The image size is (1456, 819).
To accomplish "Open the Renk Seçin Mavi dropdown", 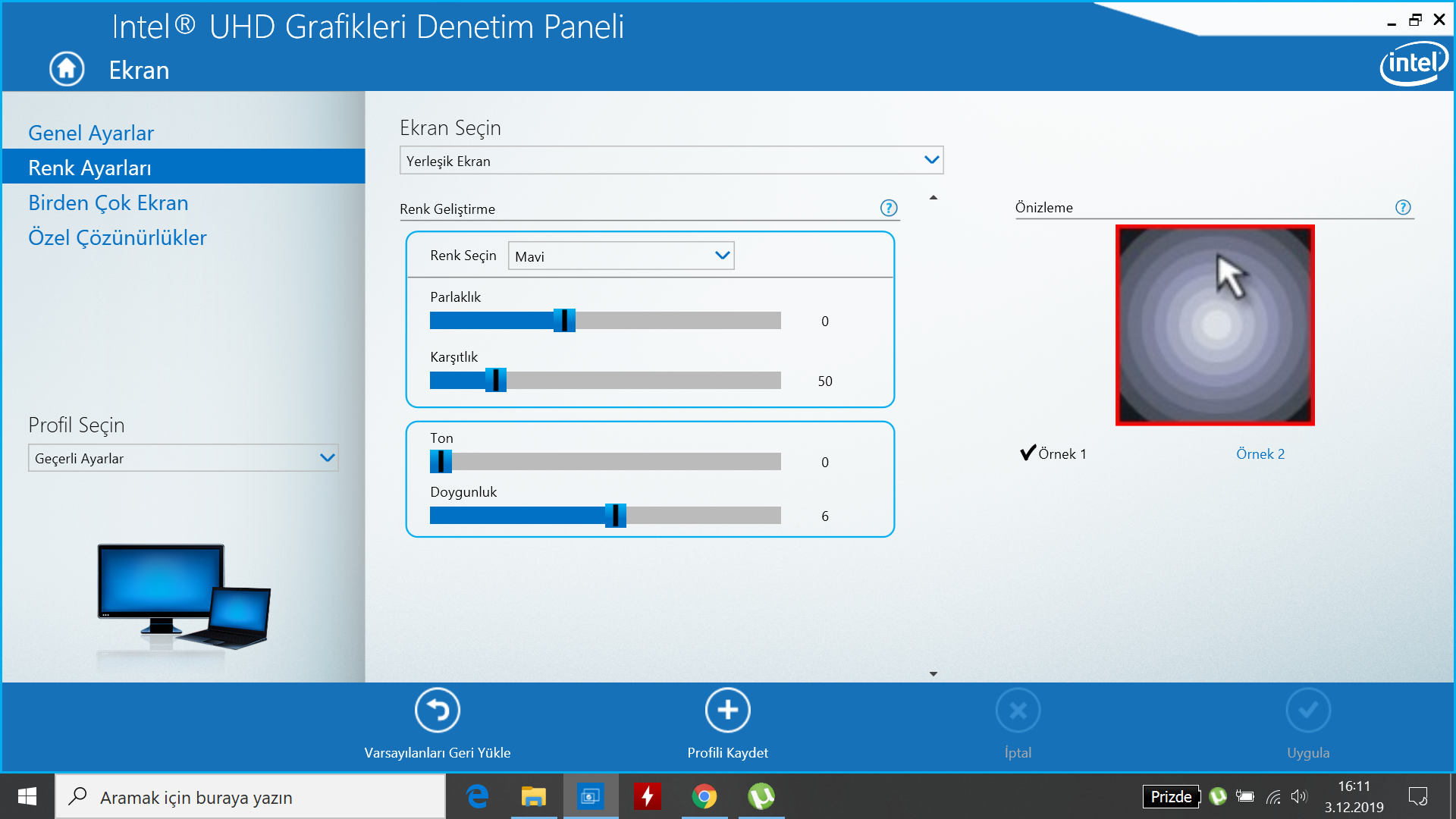I will click(621, 256).
